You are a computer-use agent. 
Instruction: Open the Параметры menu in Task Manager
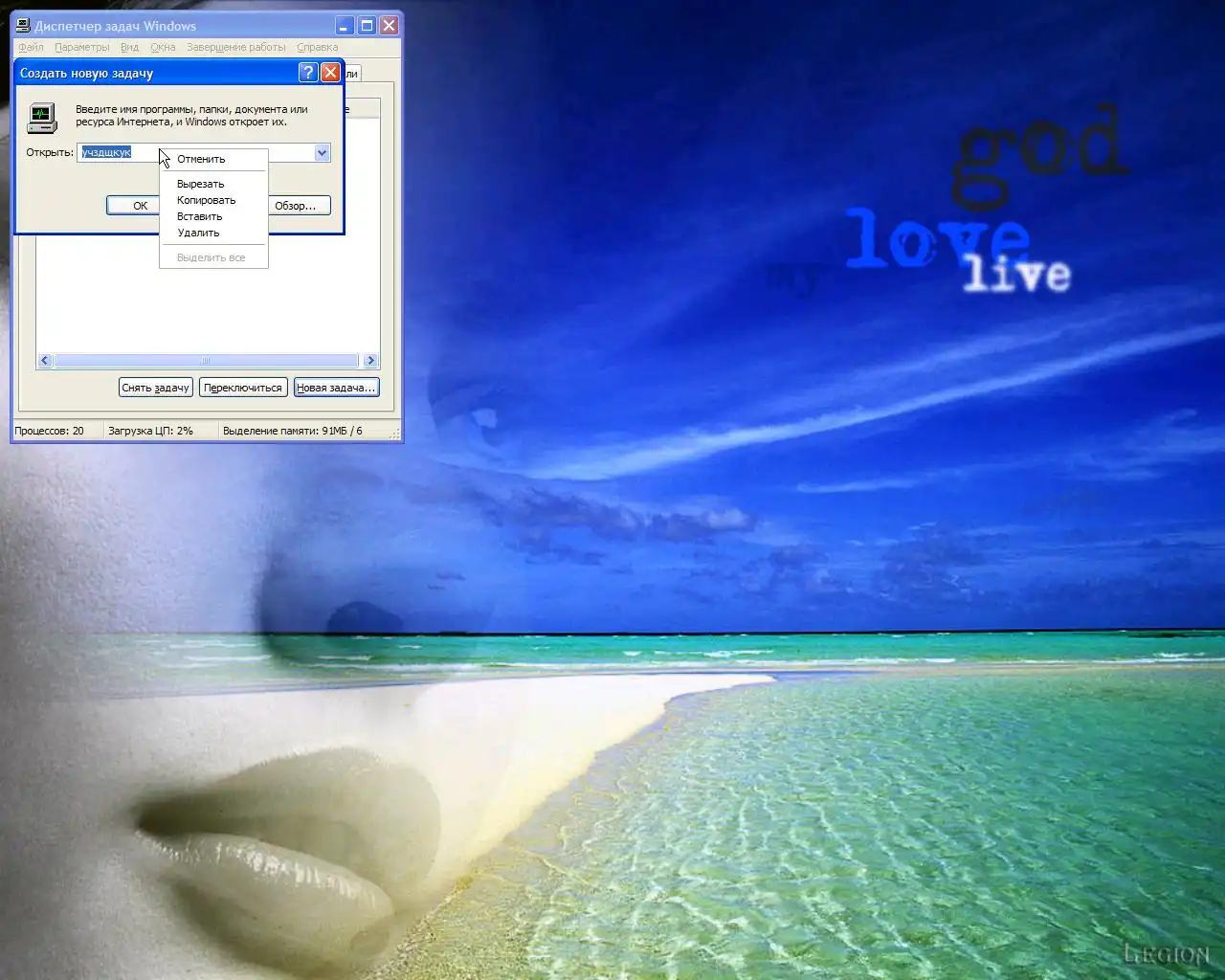coord(82,47)
